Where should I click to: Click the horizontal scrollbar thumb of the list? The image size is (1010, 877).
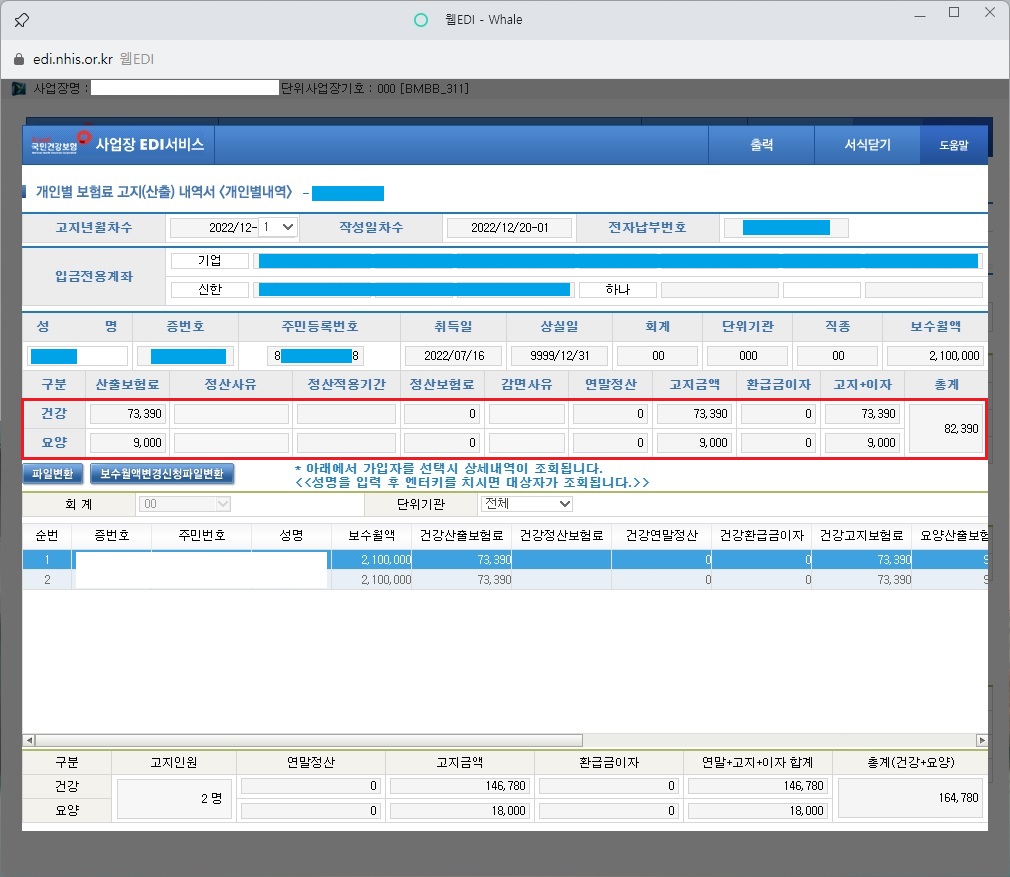click(309, 740)
